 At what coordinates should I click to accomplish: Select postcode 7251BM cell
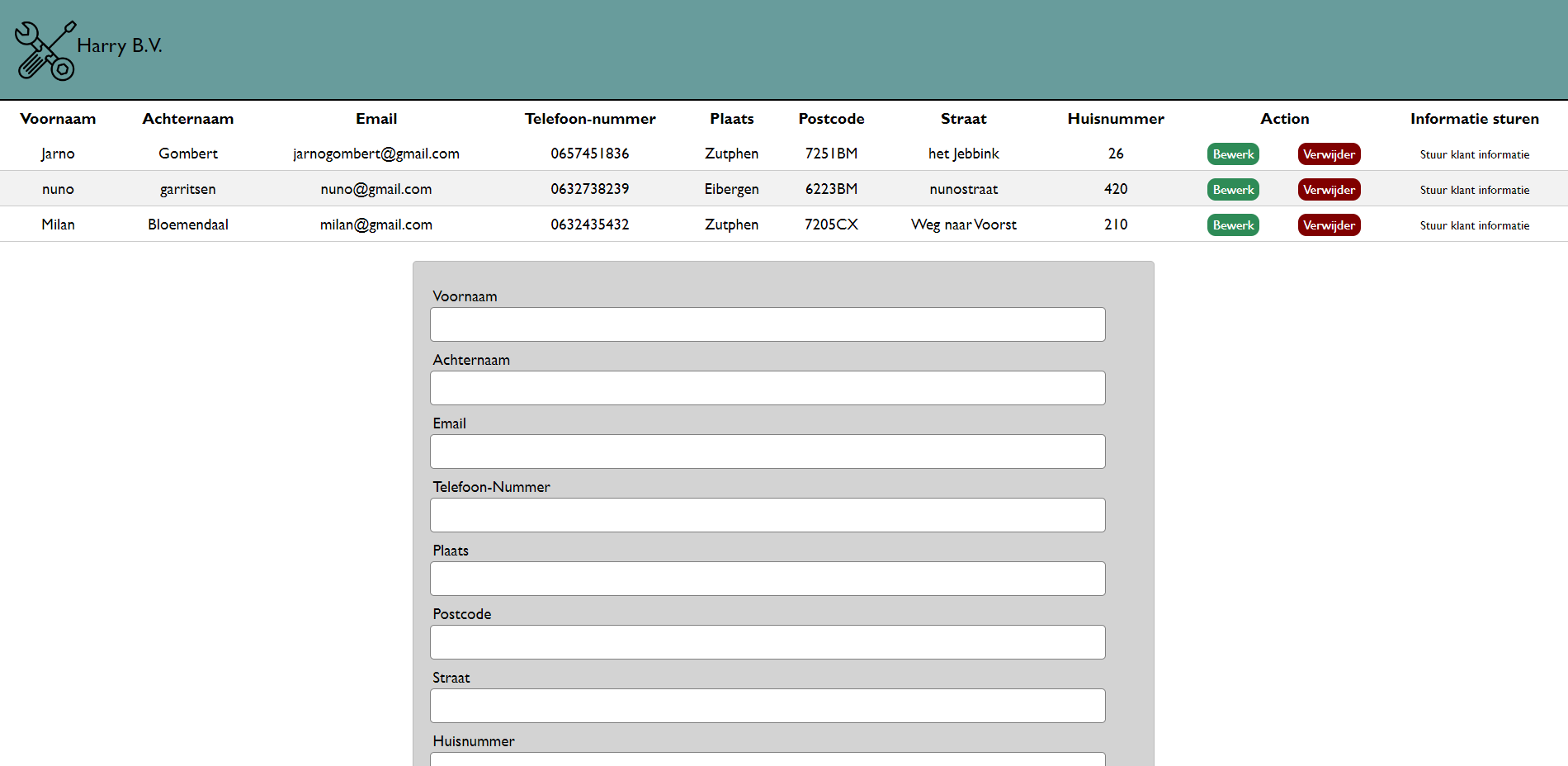(831, 154)
